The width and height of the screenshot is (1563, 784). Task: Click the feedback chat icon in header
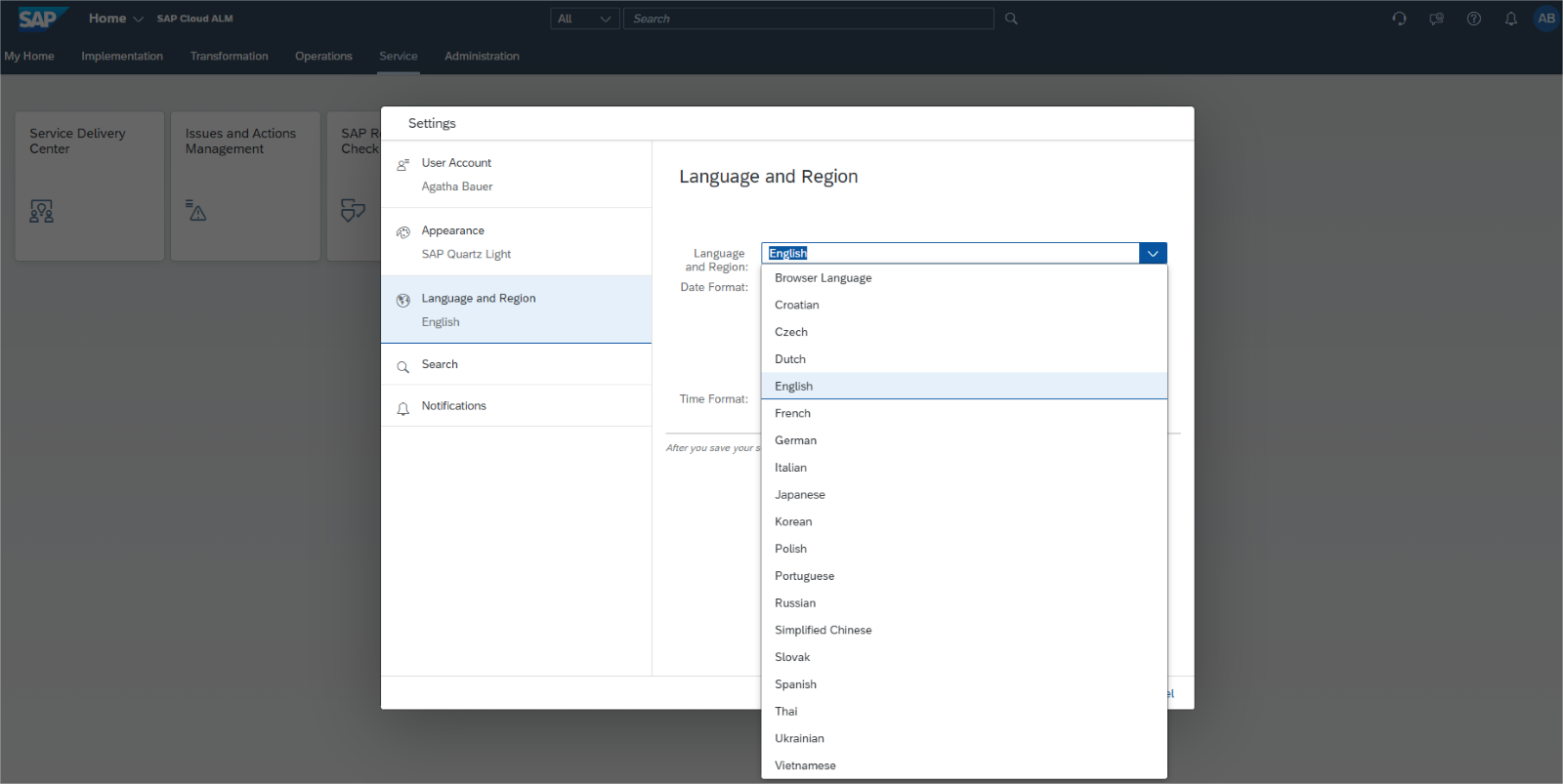tap(1436, 19)
